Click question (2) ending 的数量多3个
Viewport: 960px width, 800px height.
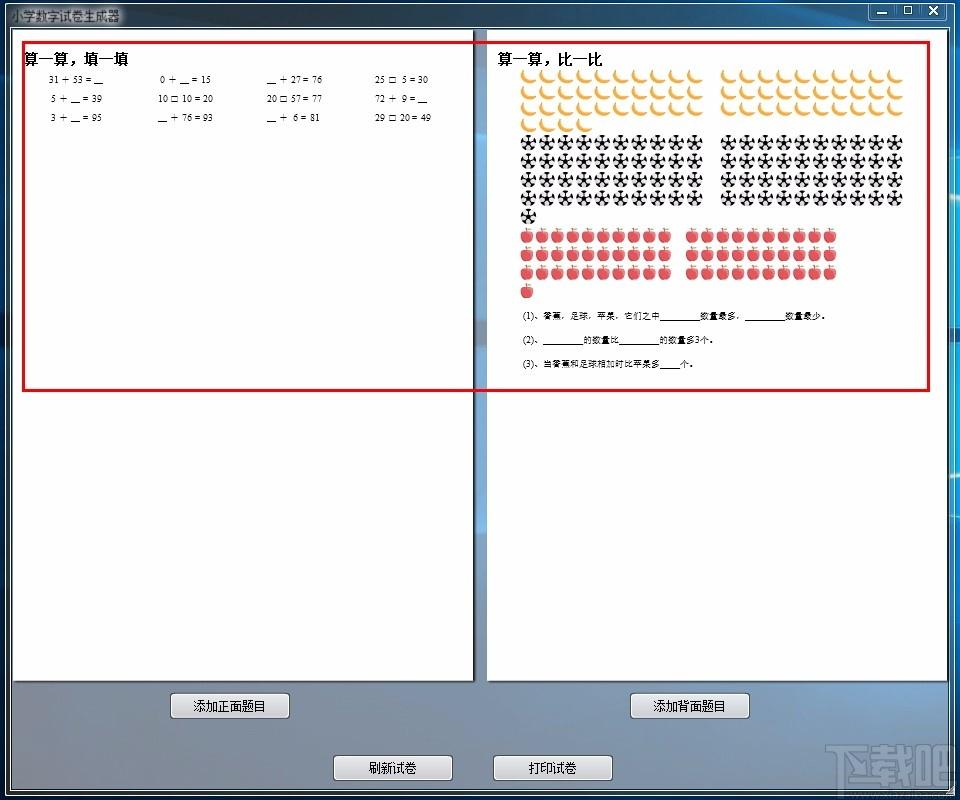(617, 340)
